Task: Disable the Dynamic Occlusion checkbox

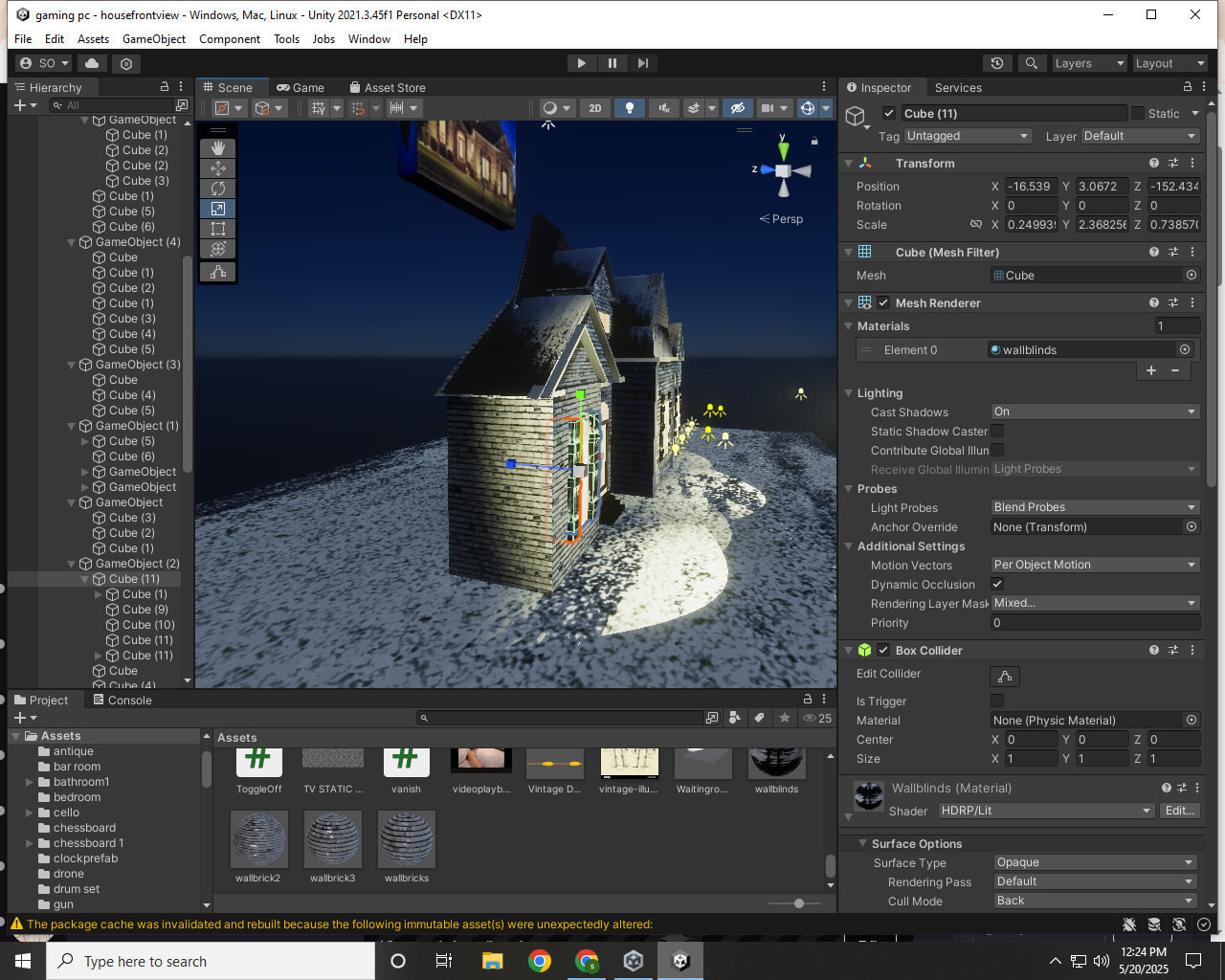Action: [x=997, y=584]
